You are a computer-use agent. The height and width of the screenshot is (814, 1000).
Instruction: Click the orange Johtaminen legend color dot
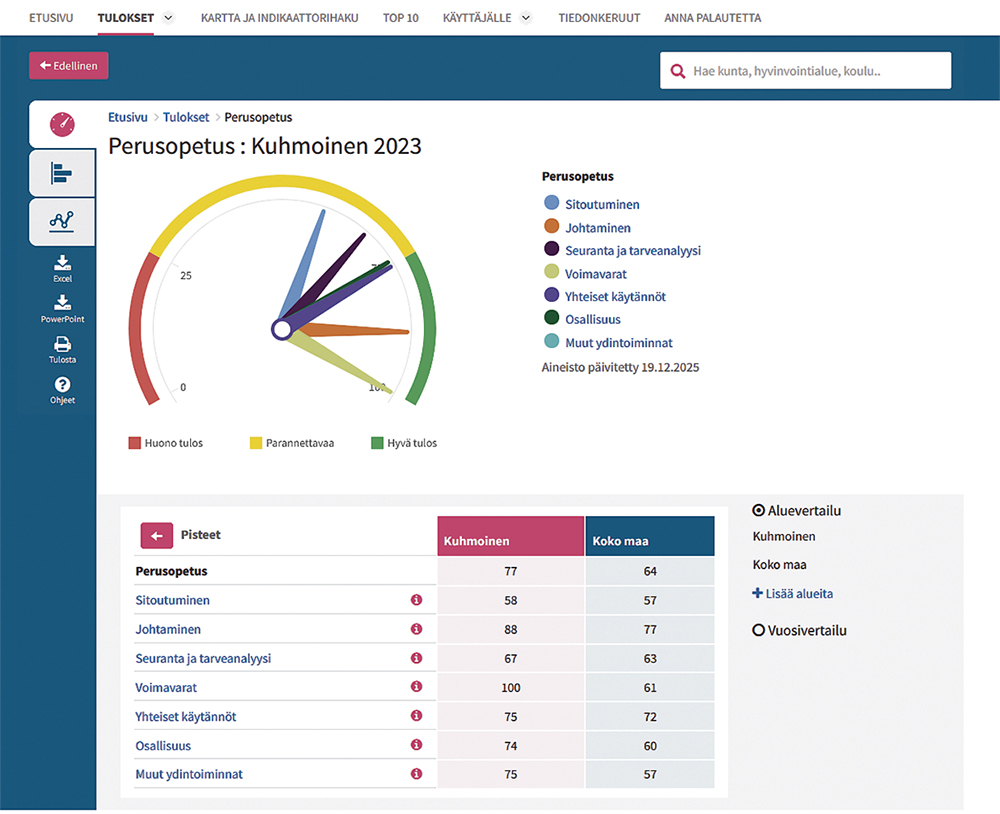point(552,228)
